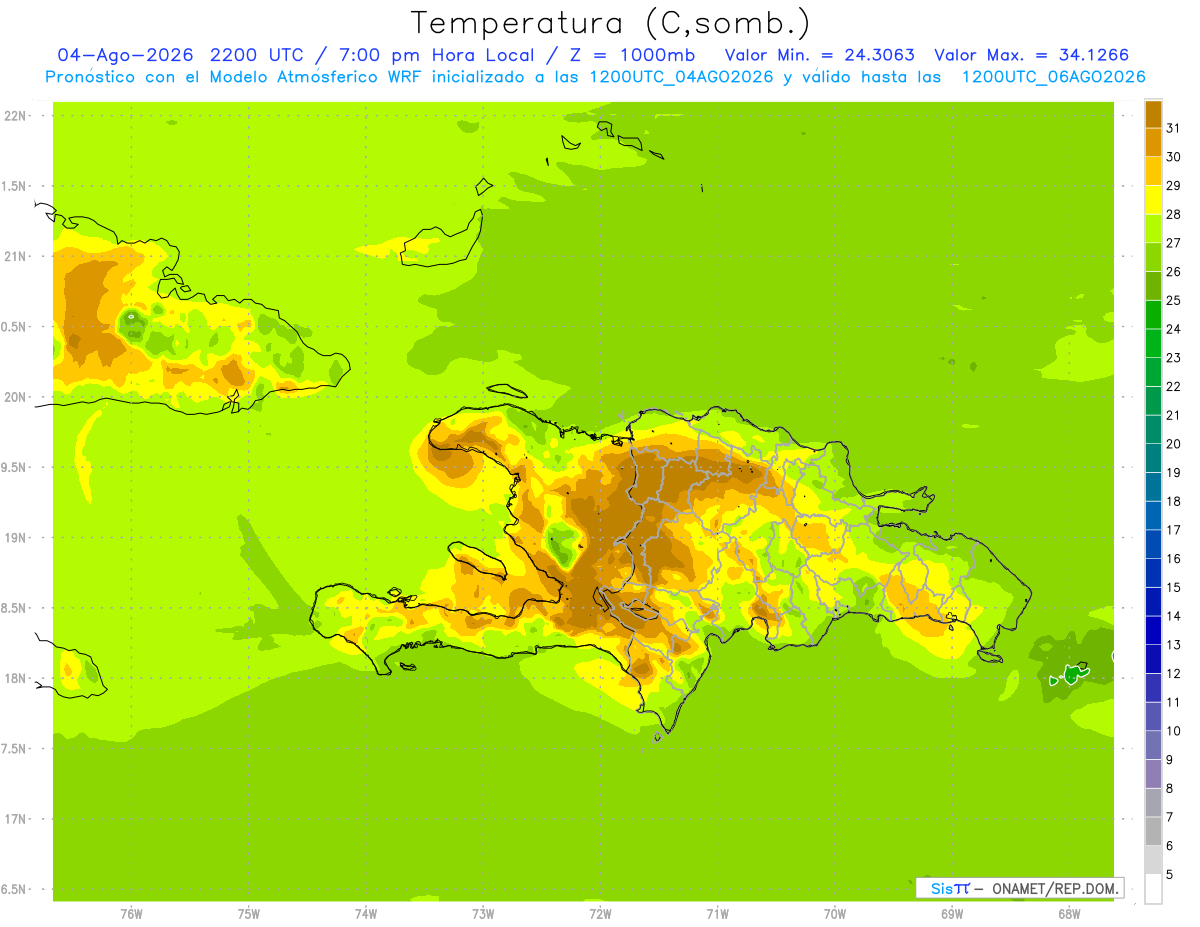Pick the teal colorbar swatch between 19 and 20
This screenshot has width=1200, height=927.
click(1153, 458)
